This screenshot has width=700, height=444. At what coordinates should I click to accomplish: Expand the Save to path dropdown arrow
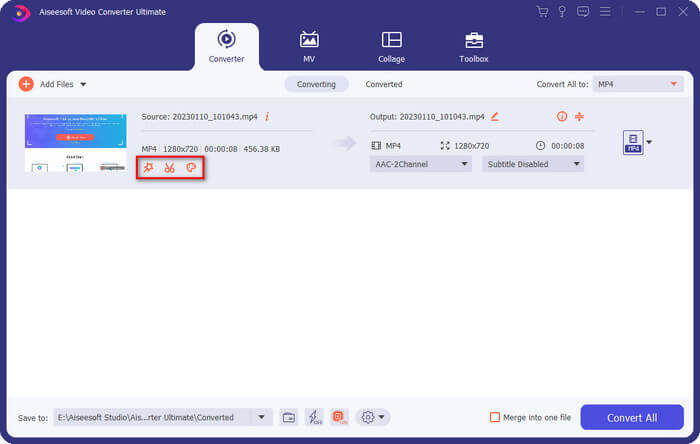point(261,417)
